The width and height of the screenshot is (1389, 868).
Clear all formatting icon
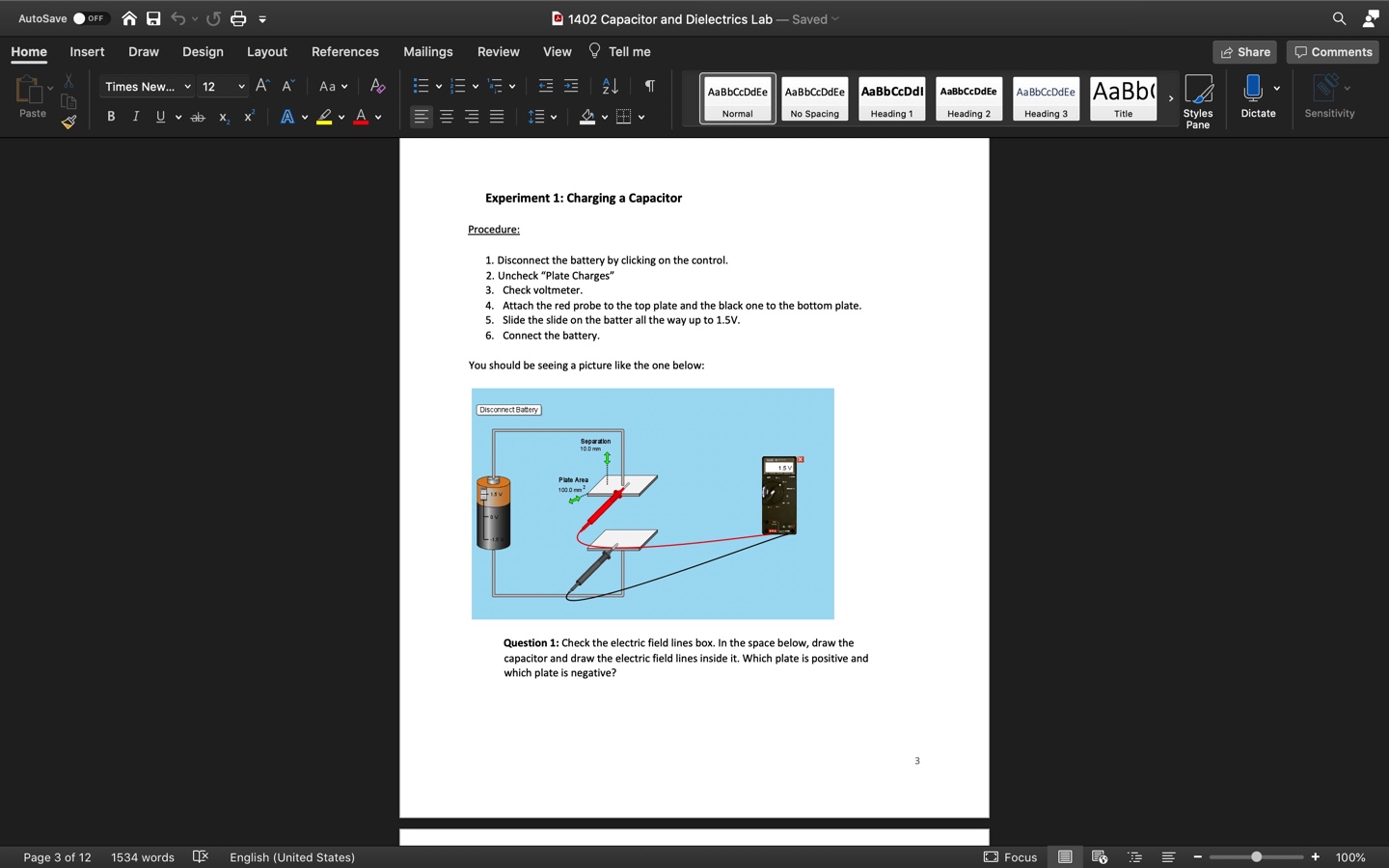[x=378, y=87]
